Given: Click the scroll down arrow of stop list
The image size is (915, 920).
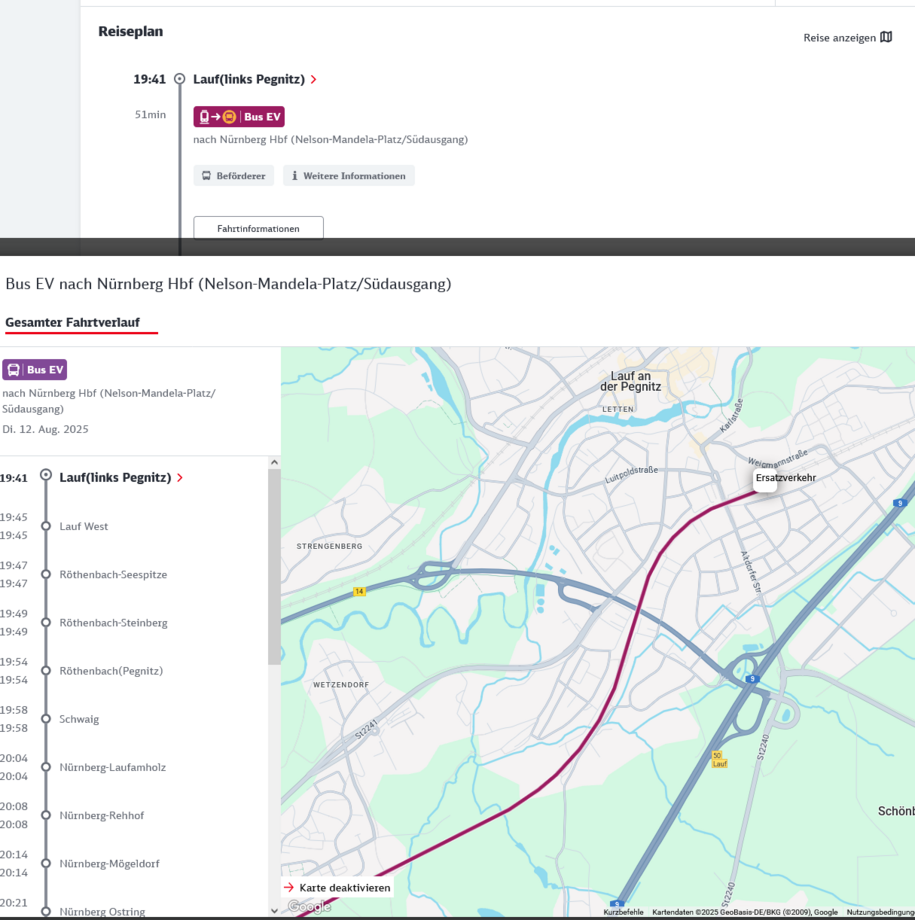Looking at the screenshot, I should [x=274, y=911].
